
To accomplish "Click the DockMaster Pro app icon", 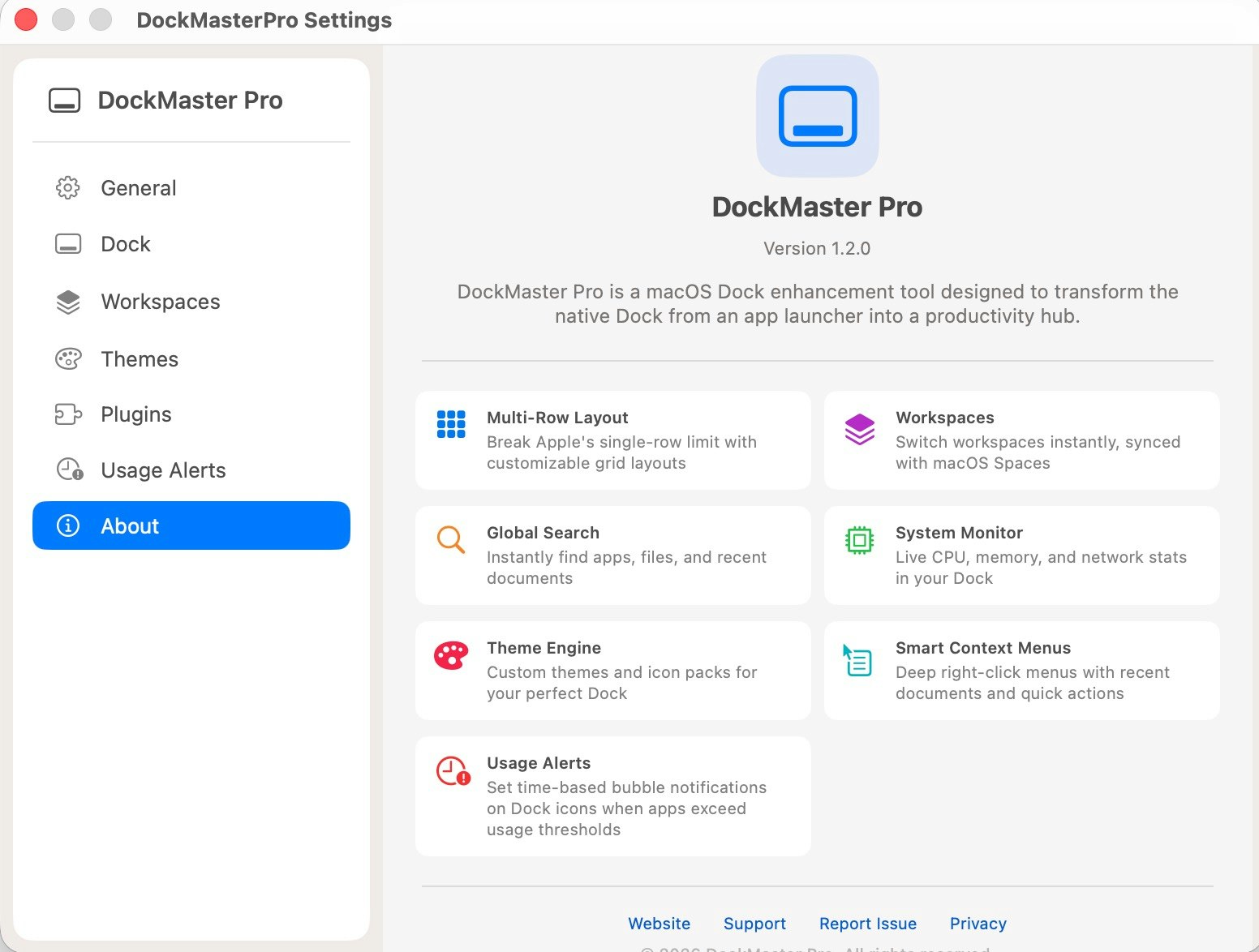I will coord(816,116).
